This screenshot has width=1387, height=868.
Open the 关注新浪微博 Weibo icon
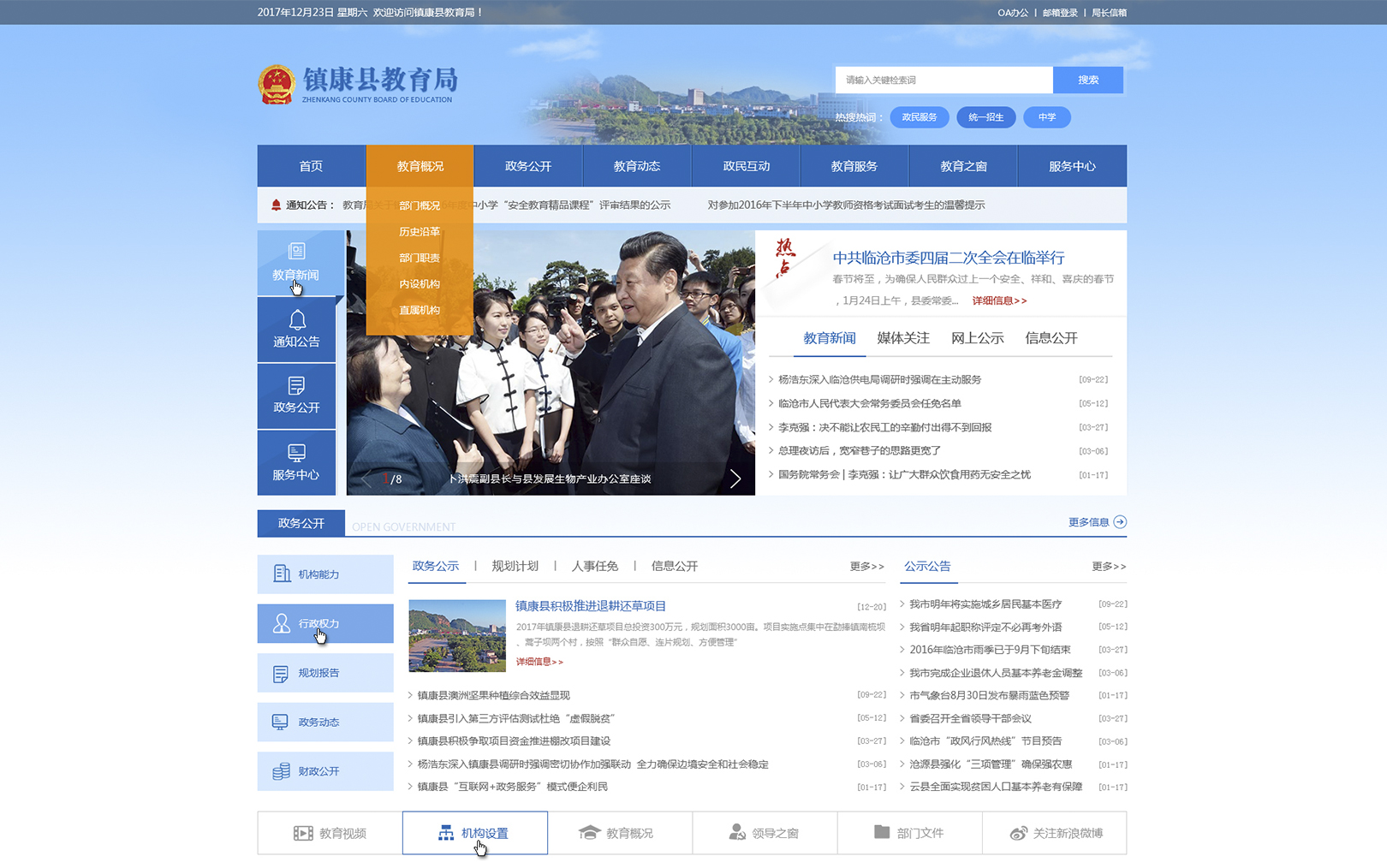click(1018, 833)
